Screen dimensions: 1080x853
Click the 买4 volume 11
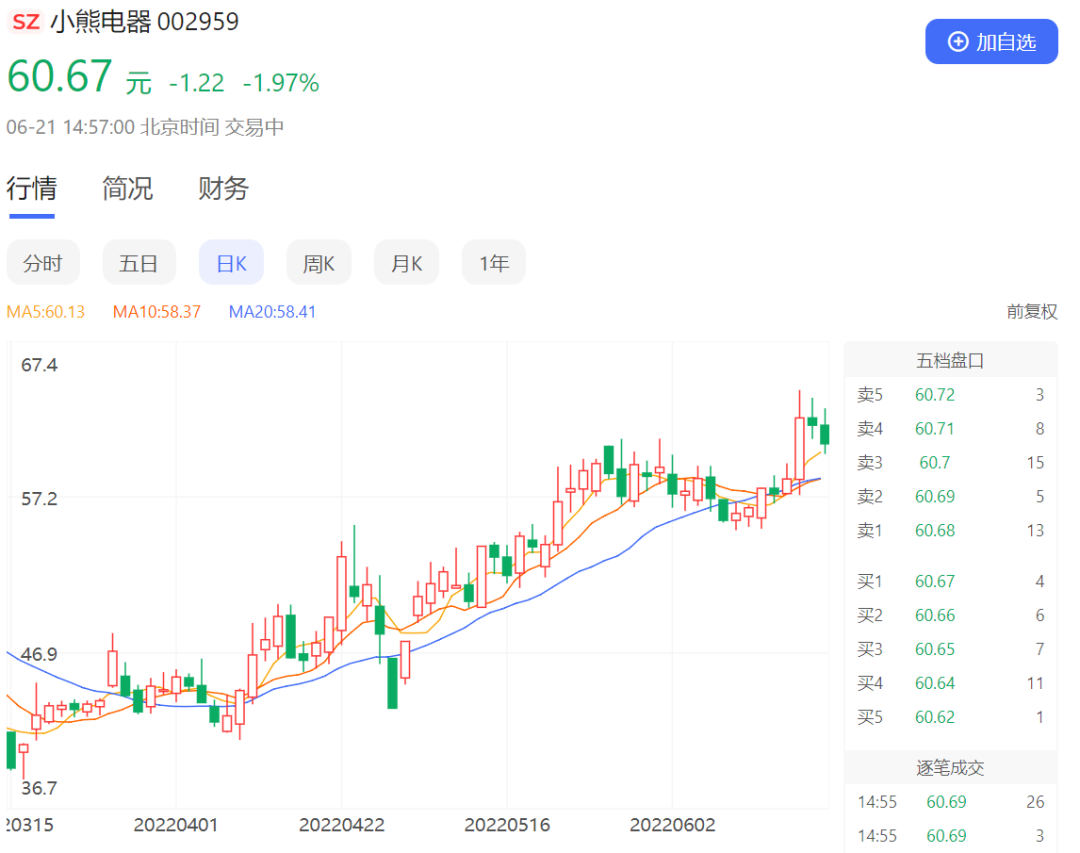[1035, 683]
